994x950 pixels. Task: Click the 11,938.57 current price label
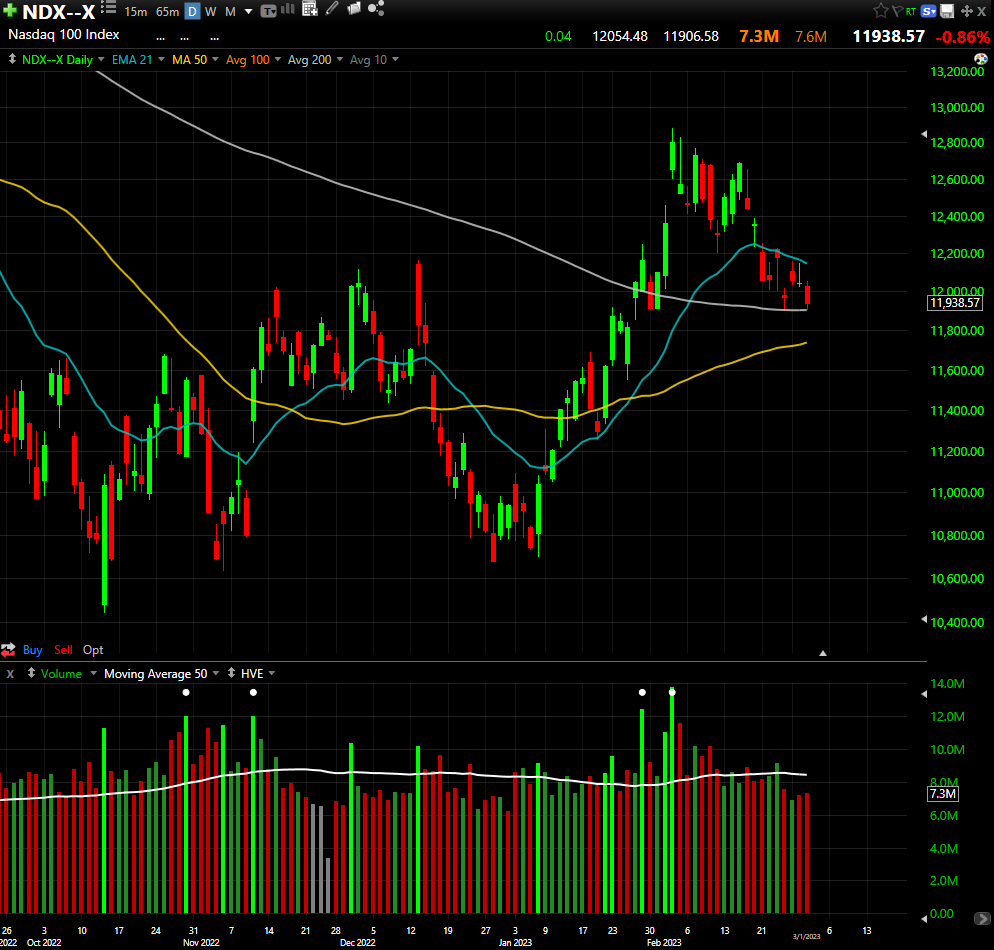pos(955,303)
